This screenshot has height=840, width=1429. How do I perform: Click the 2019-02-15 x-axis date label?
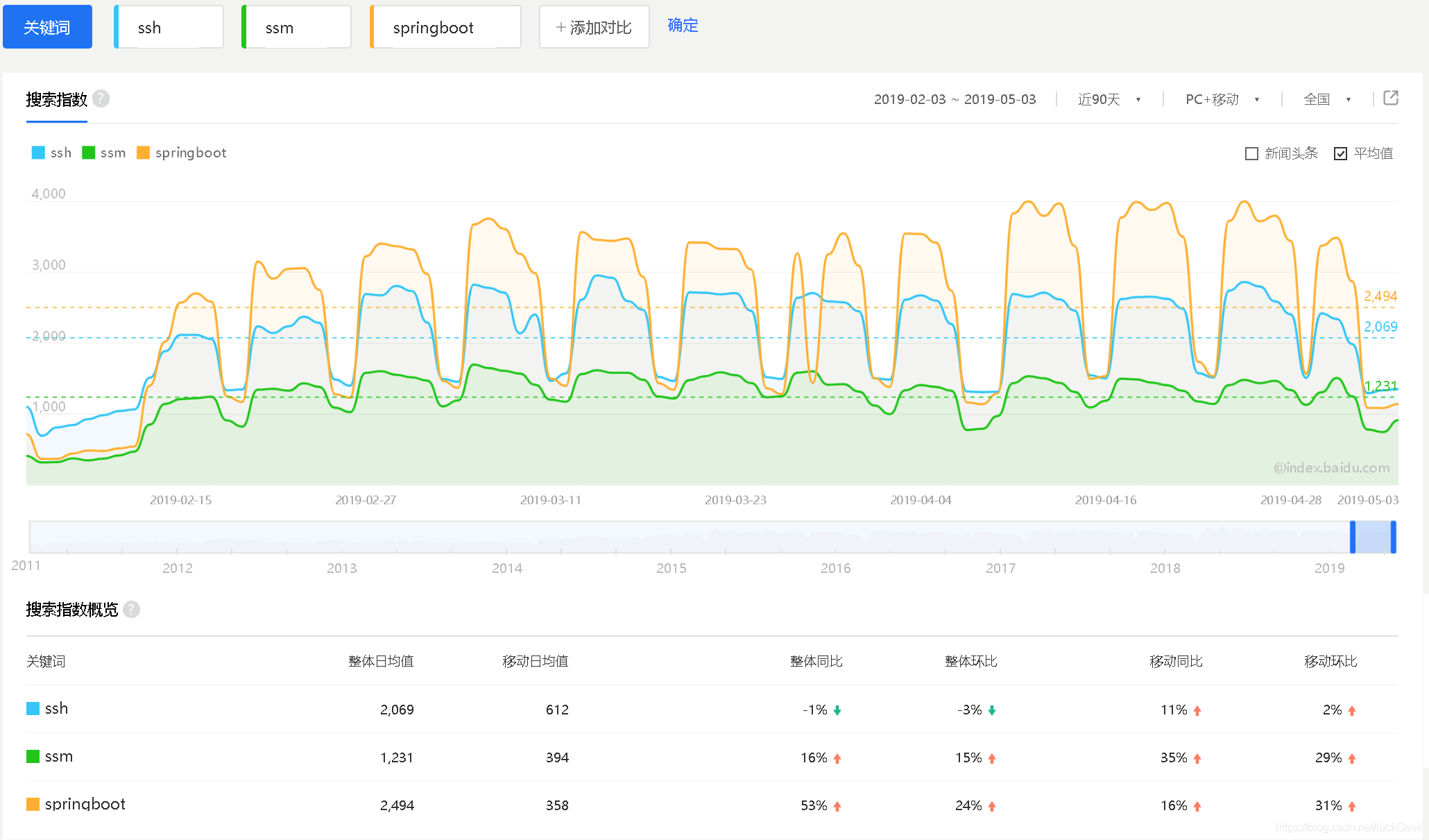(180, 500)
